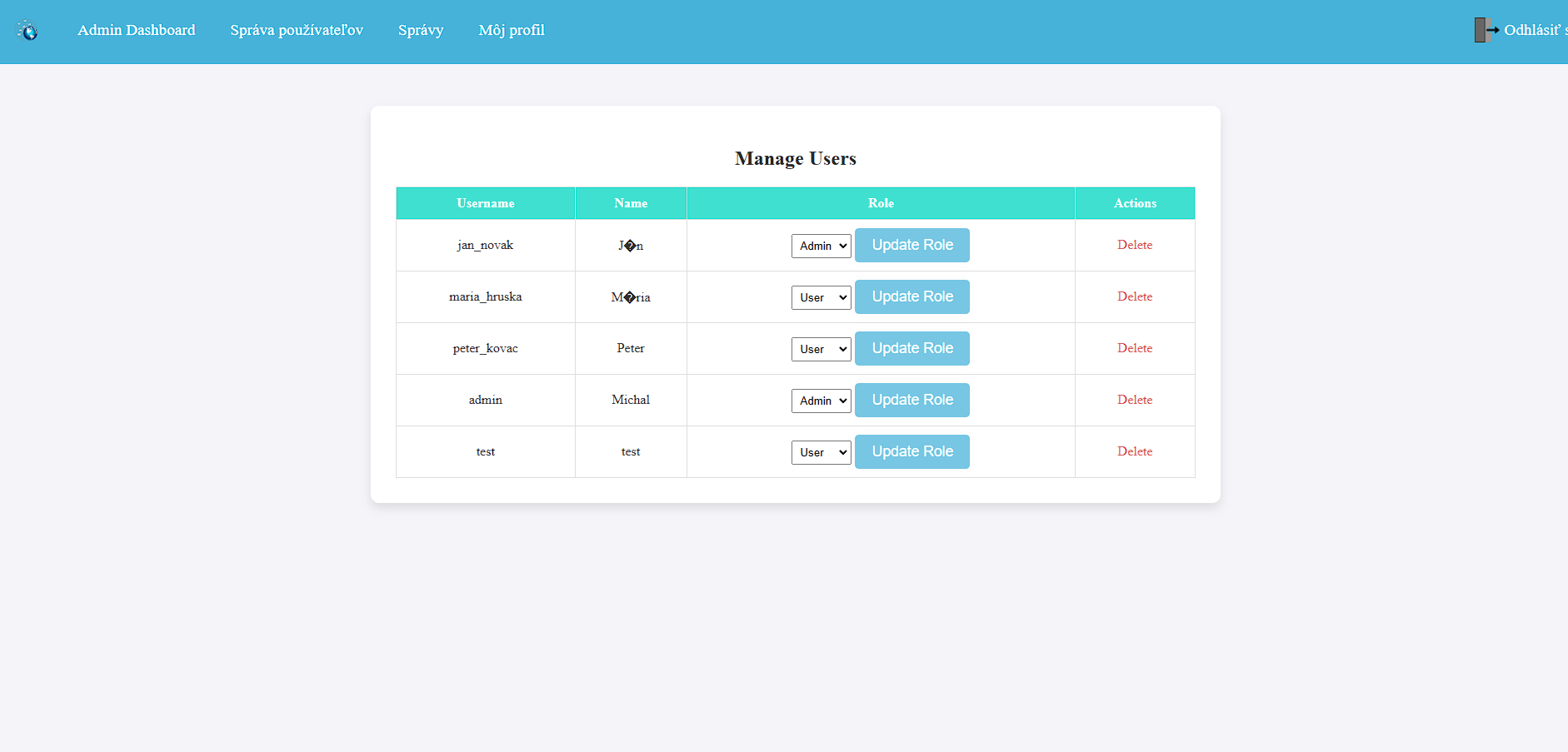Click Update Role for maria_hruska
Viewport: 1568px width, 752px height.
click(x=912, y=296)
